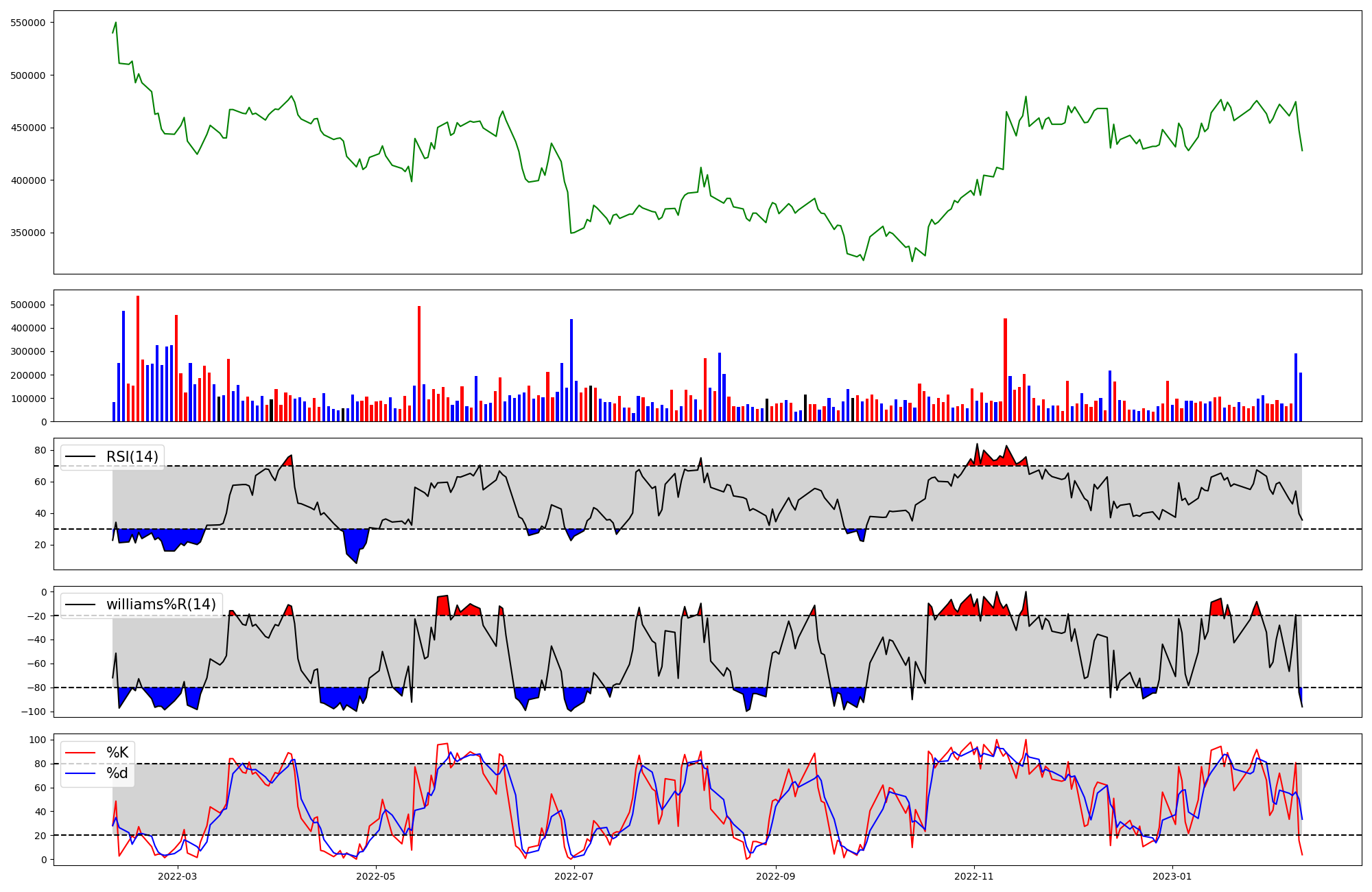Click the tall blue volume bar near 2022-07
The image size is (1372, 892).
coord(571,371)
